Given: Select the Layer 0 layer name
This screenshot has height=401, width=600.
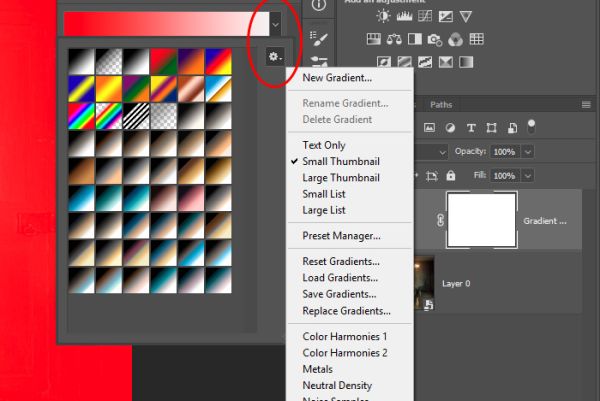Looking at the screenshot, I should pos(456,284).
